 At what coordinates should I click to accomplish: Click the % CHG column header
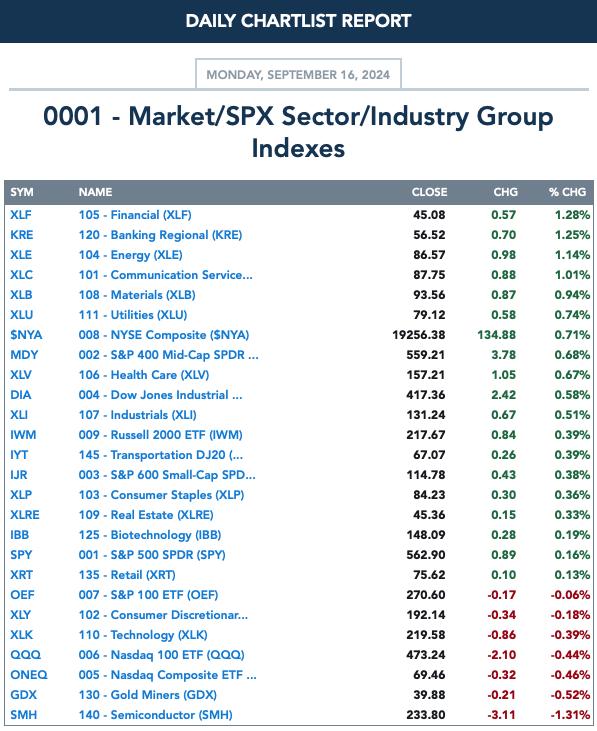pos(567,192)
